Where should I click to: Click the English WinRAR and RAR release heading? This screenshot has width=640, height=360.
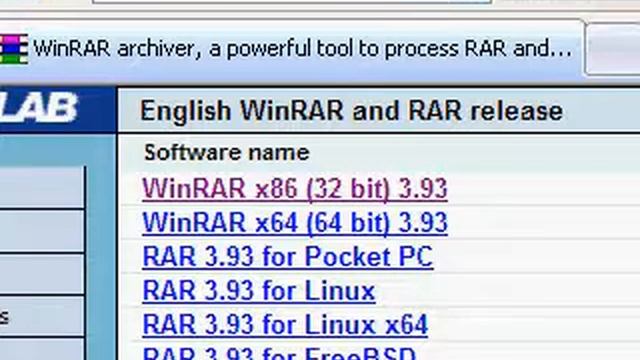(x=351, y=111)
